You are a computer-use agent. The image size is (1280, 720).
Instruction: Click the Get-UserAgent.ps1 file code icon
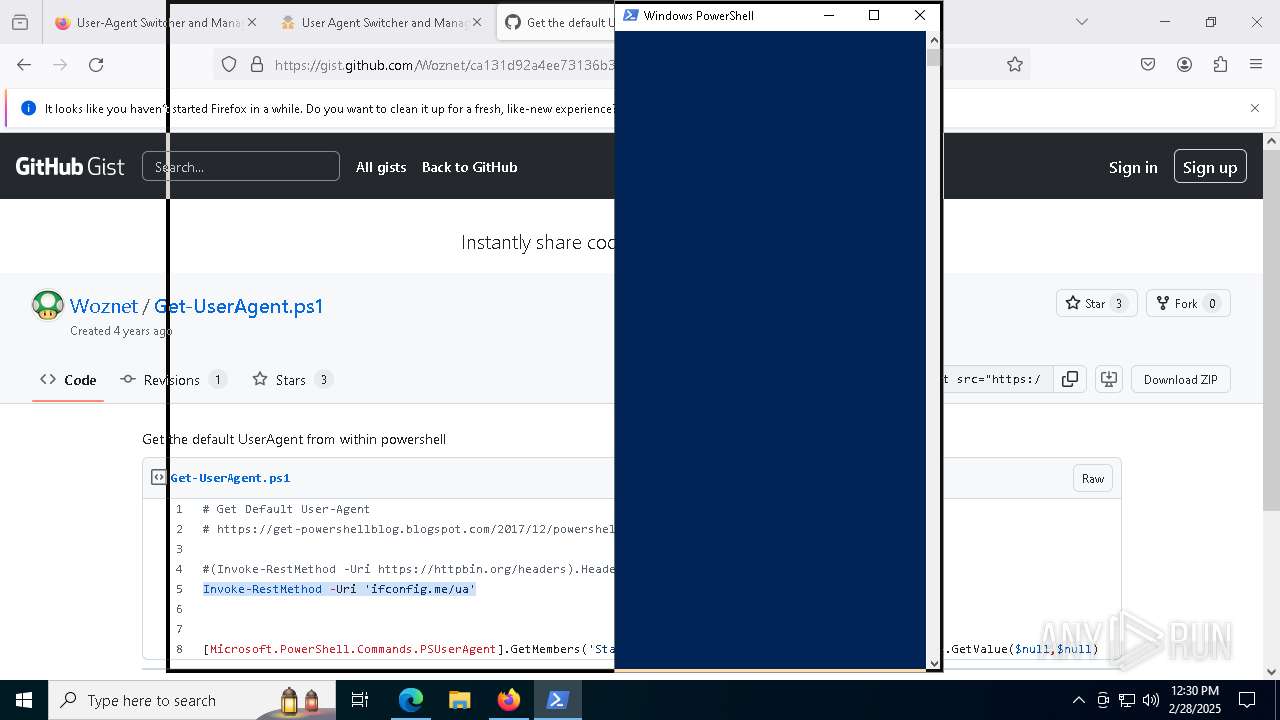pos(158,477)
